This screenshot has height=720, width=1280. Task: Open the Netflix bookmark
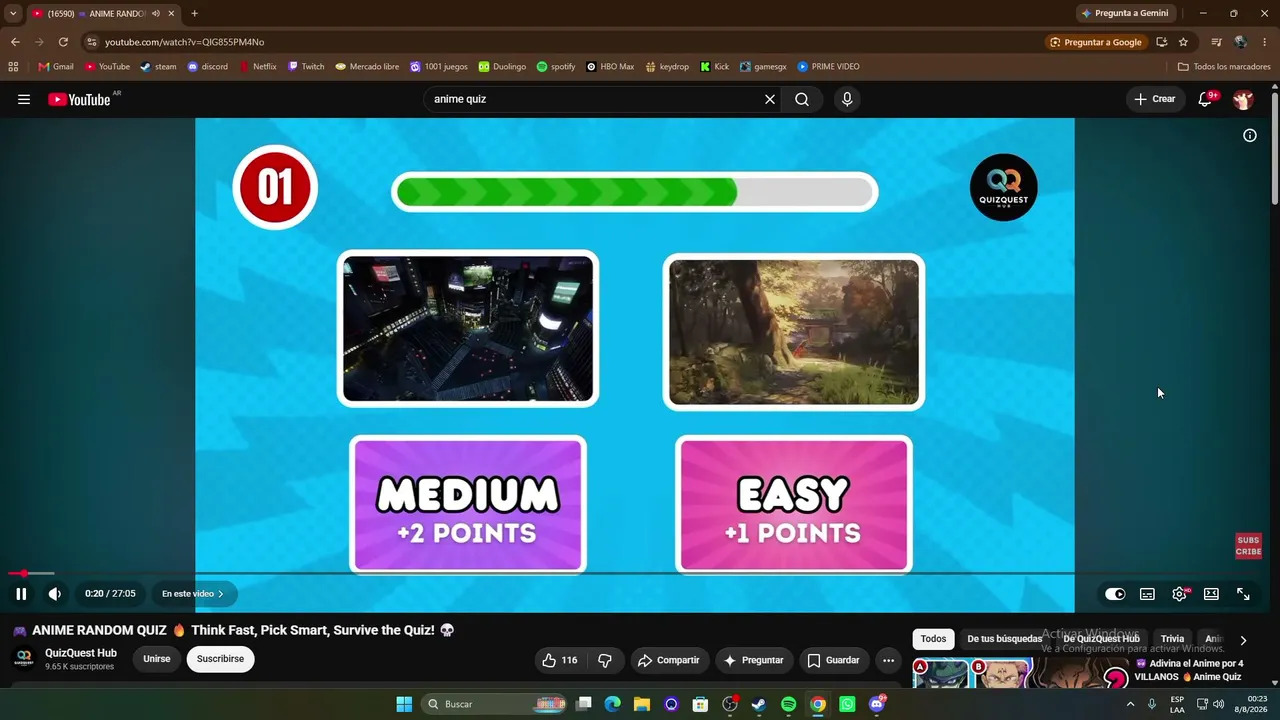point(257,67)
